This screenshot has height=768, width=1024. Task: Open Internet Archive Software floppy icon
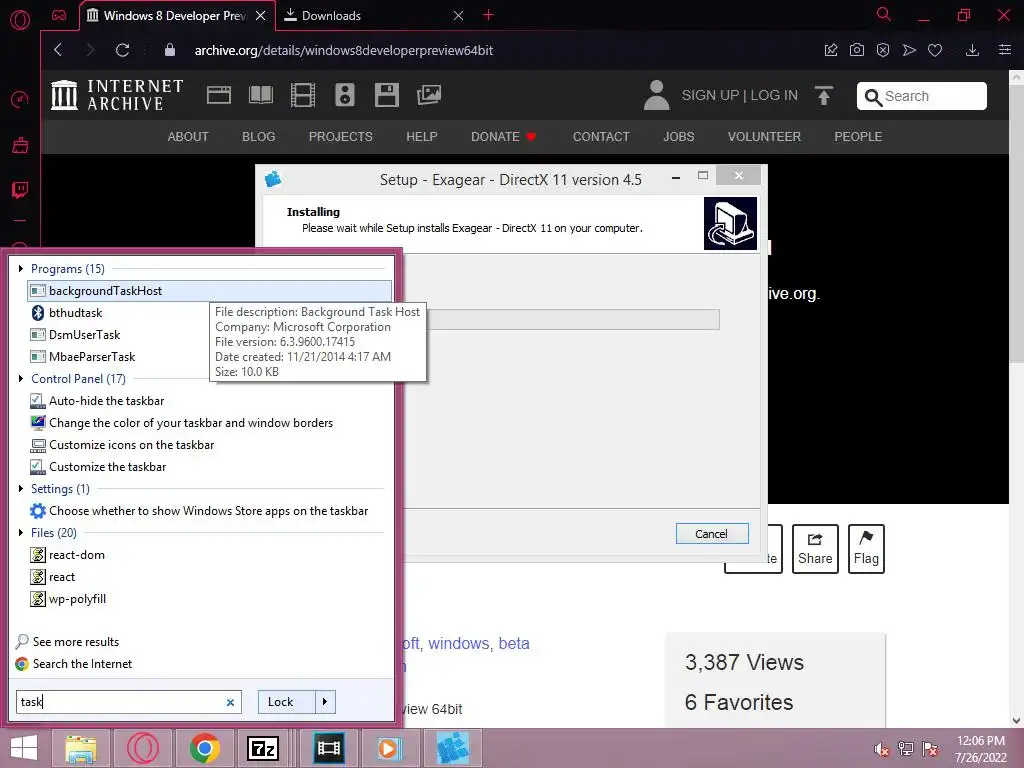click(387, 95)
